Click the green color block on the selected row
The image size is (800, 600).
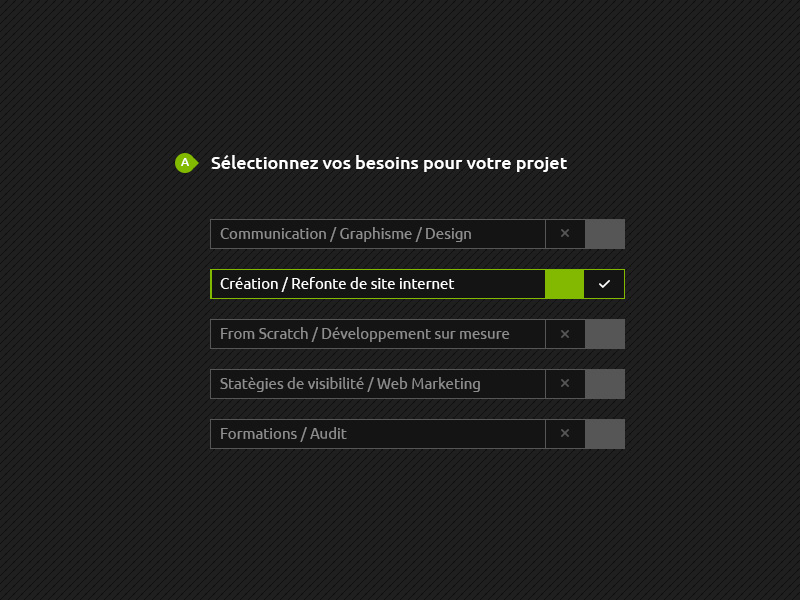coord(564,284)
